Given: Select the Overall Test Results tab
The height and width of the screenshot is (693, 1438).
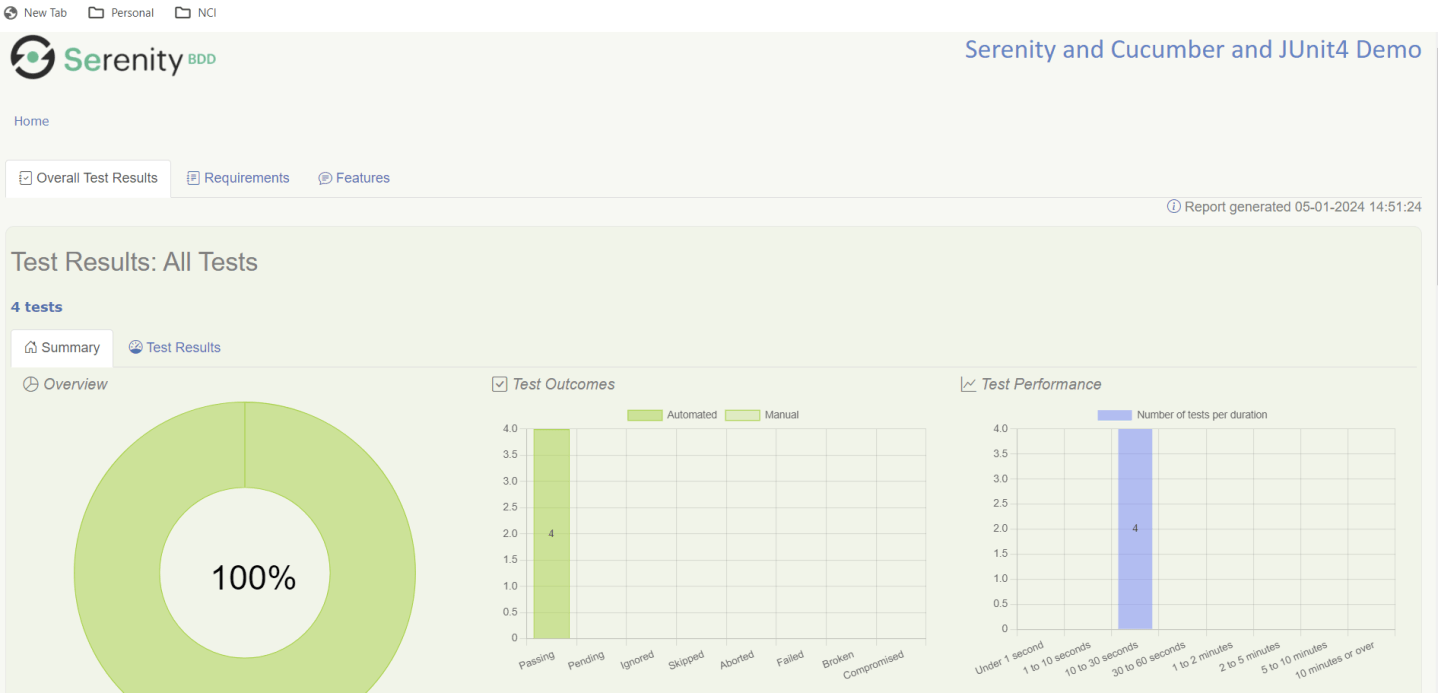Looking at the screenshot, I should tap(88, 178).
